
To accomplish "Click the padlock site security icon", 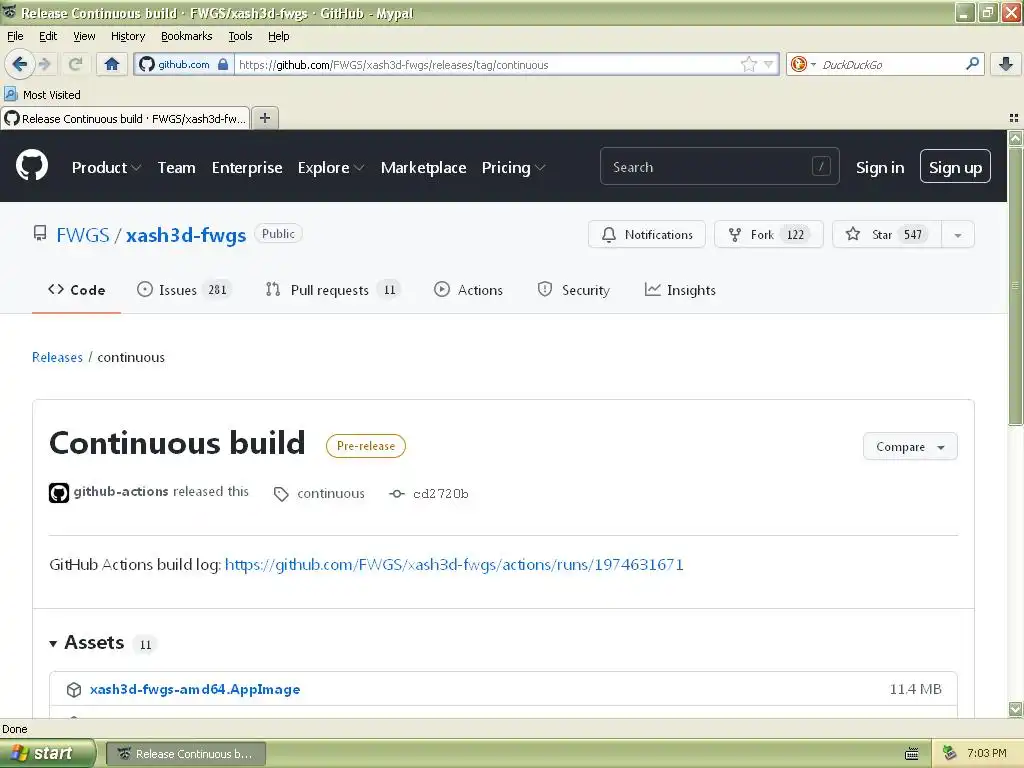I will (223, 64).
